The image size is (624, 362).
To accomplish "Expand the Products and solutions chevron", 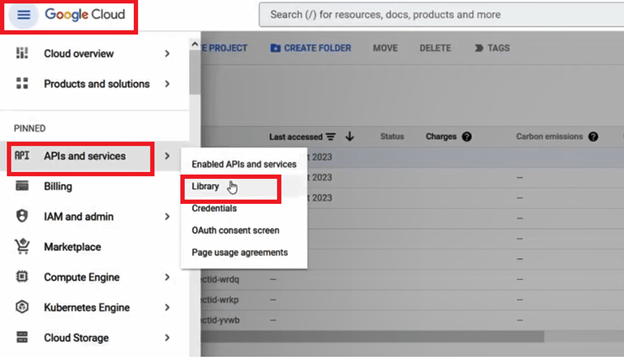I will tap(167, 84).
